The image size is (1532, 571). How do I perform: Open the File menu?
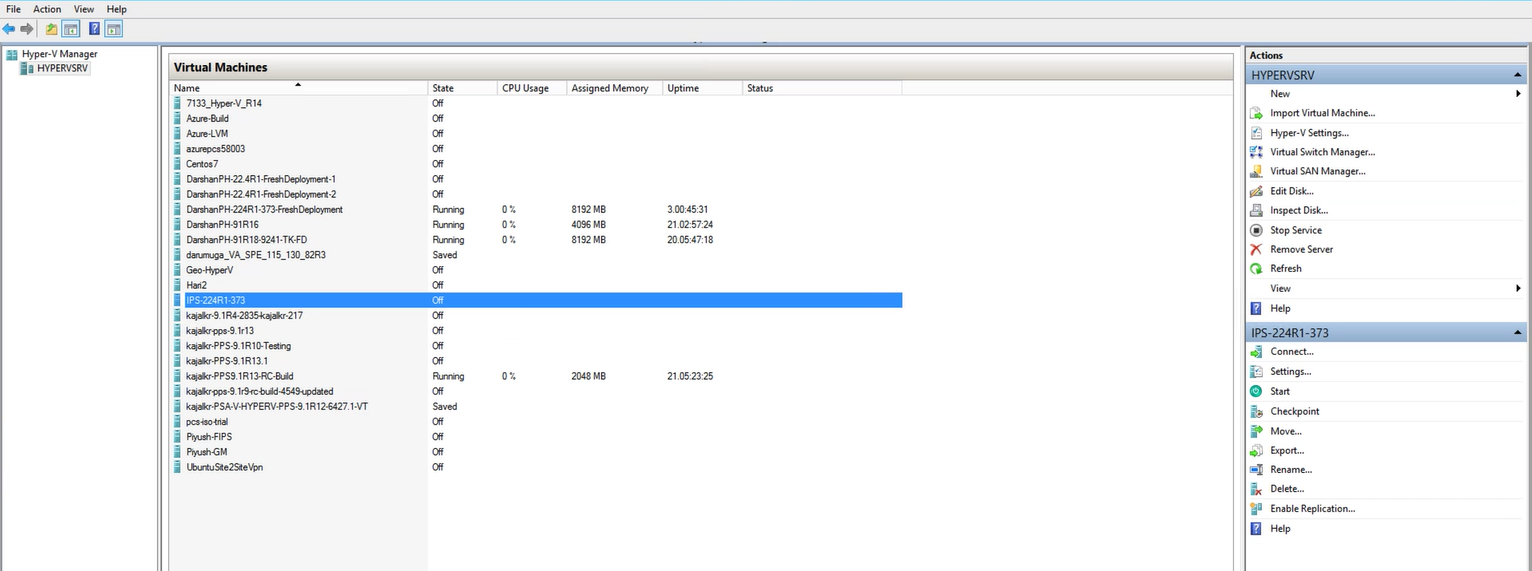(14, 9)
